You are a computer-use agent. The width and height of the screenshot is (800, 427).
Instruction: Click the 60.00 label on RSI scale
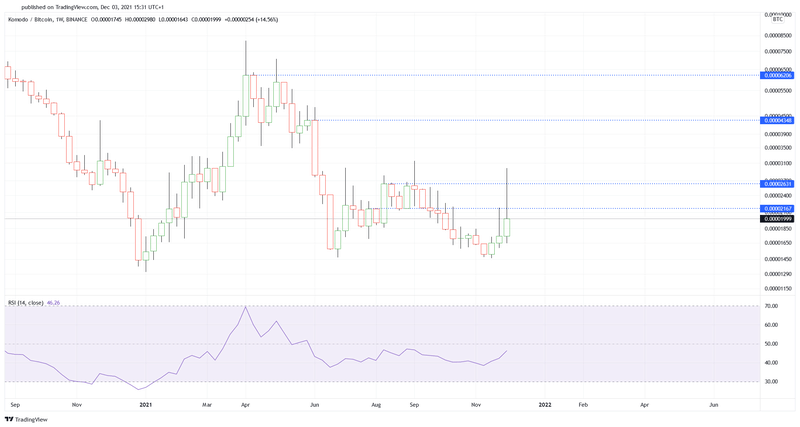(771, 325)
